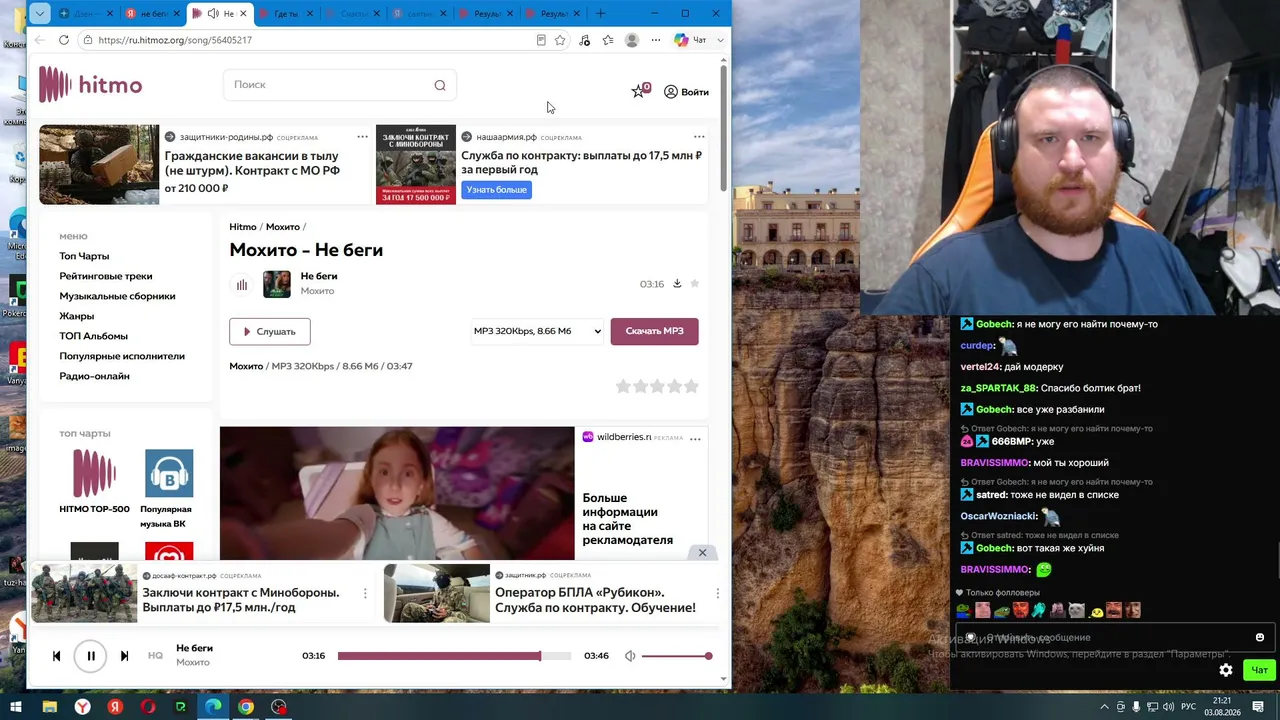The width and height of the screenshot is (1280, 720).
Task: Download track via arrow icon
Action: pyautogui.click(x=677, y=284)
